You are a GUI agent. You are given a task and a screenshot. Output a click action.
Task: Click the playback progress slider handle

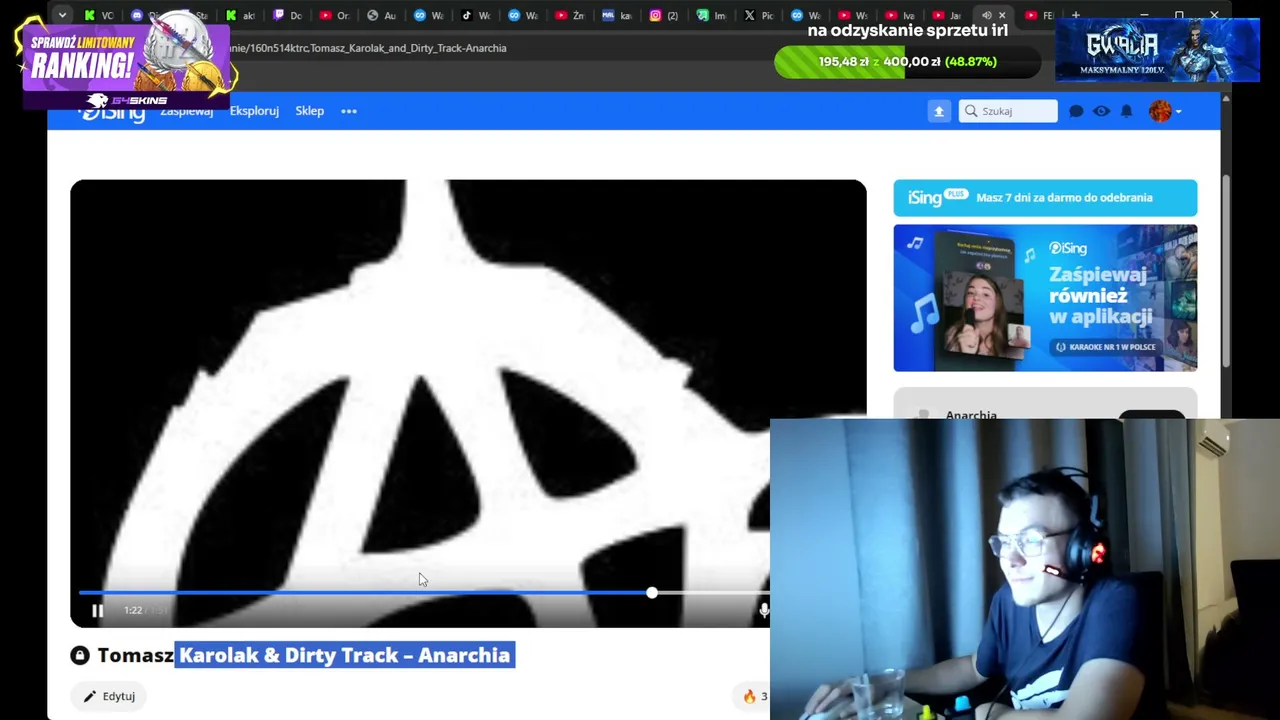tap(652, 593)
